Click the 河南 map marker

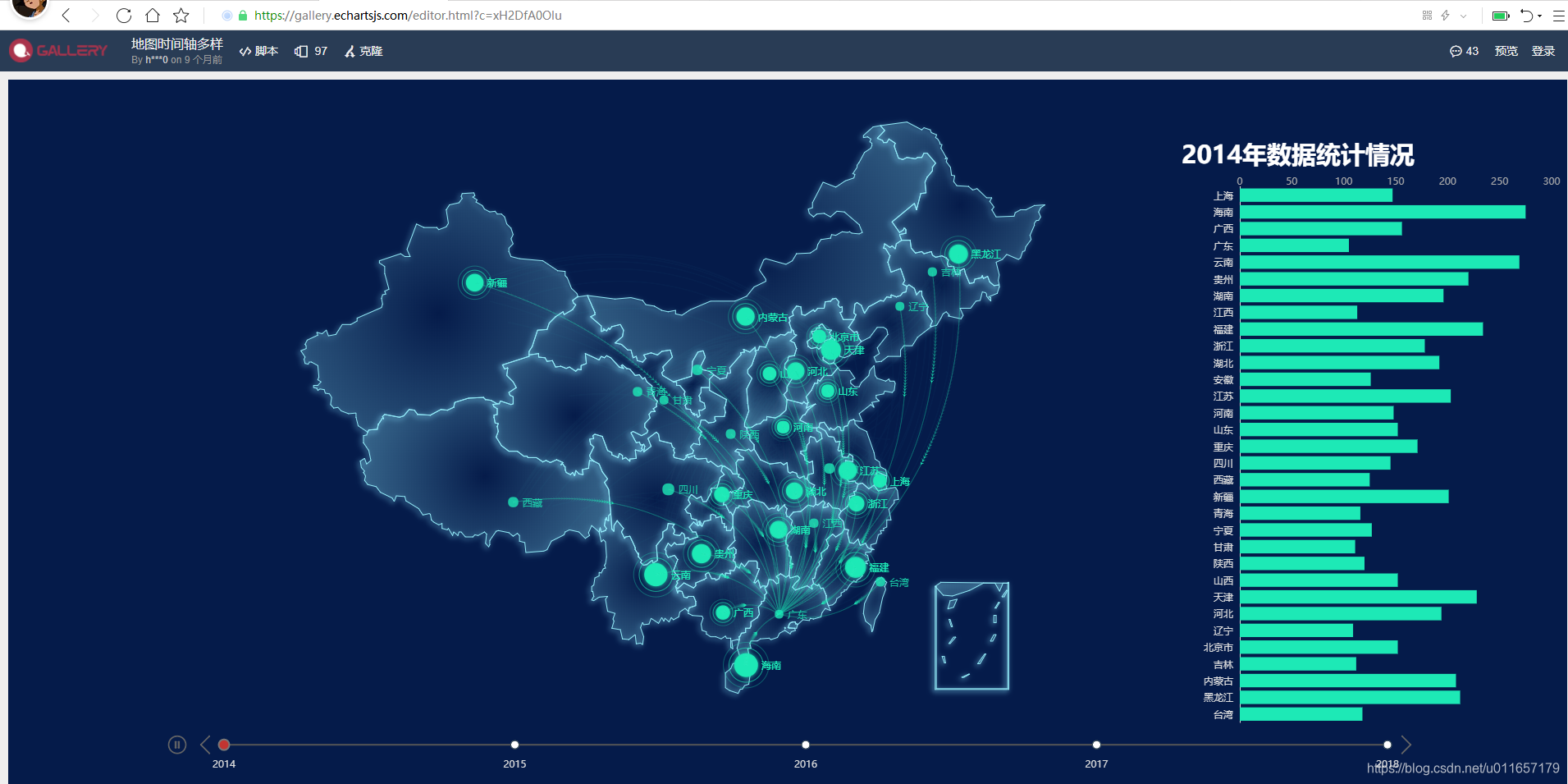783,427
